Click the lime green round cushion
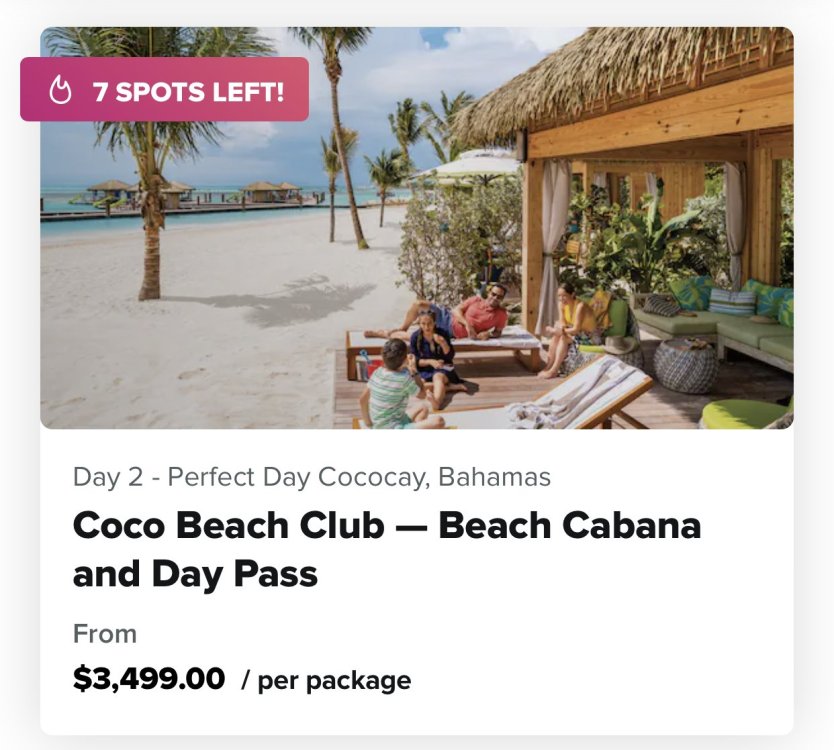Image resolution: width=834 pixels, height=750 pixels. tap(745, 414)
